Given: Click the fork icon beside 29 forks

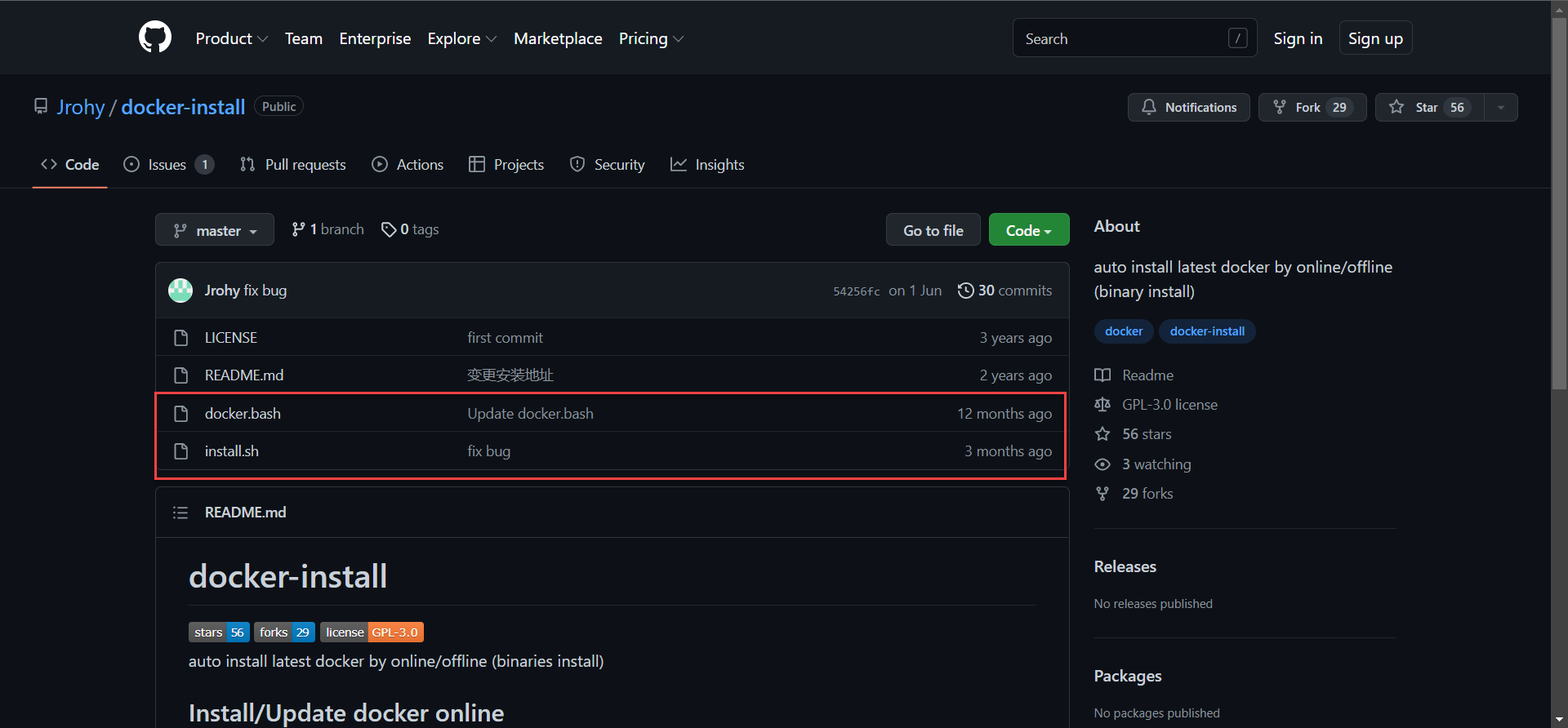Looking at the screenshot, I should coord(1102,494).
